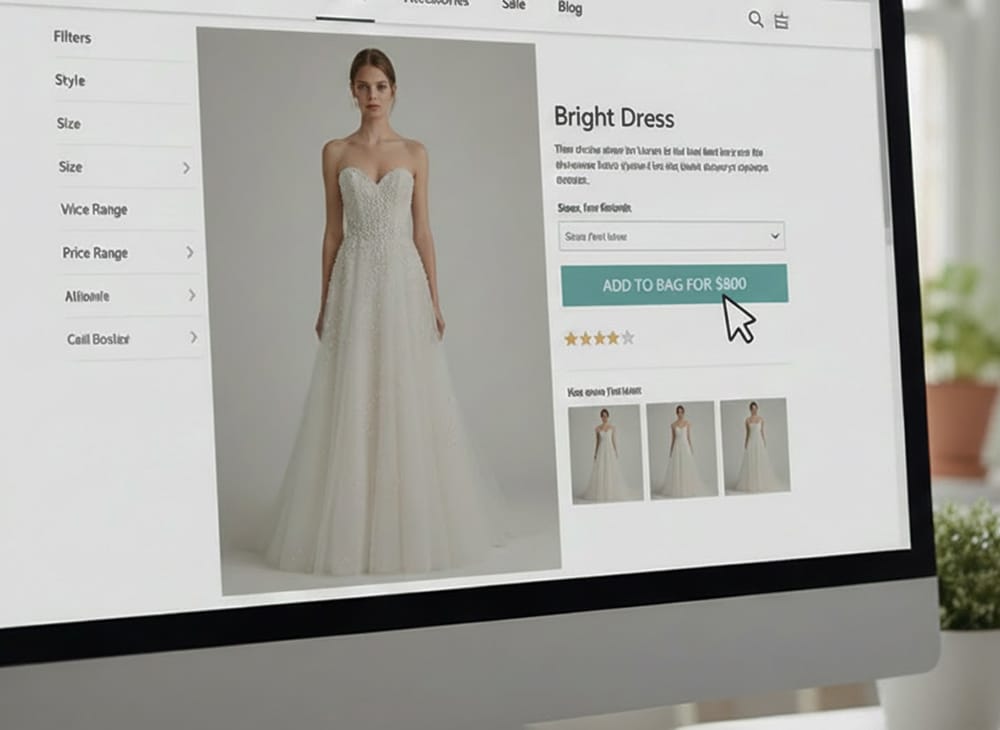The width and height of the screenshot is (1000, 730).
Task: Open the Sale menu item
Action: click(x=513, y=5)
